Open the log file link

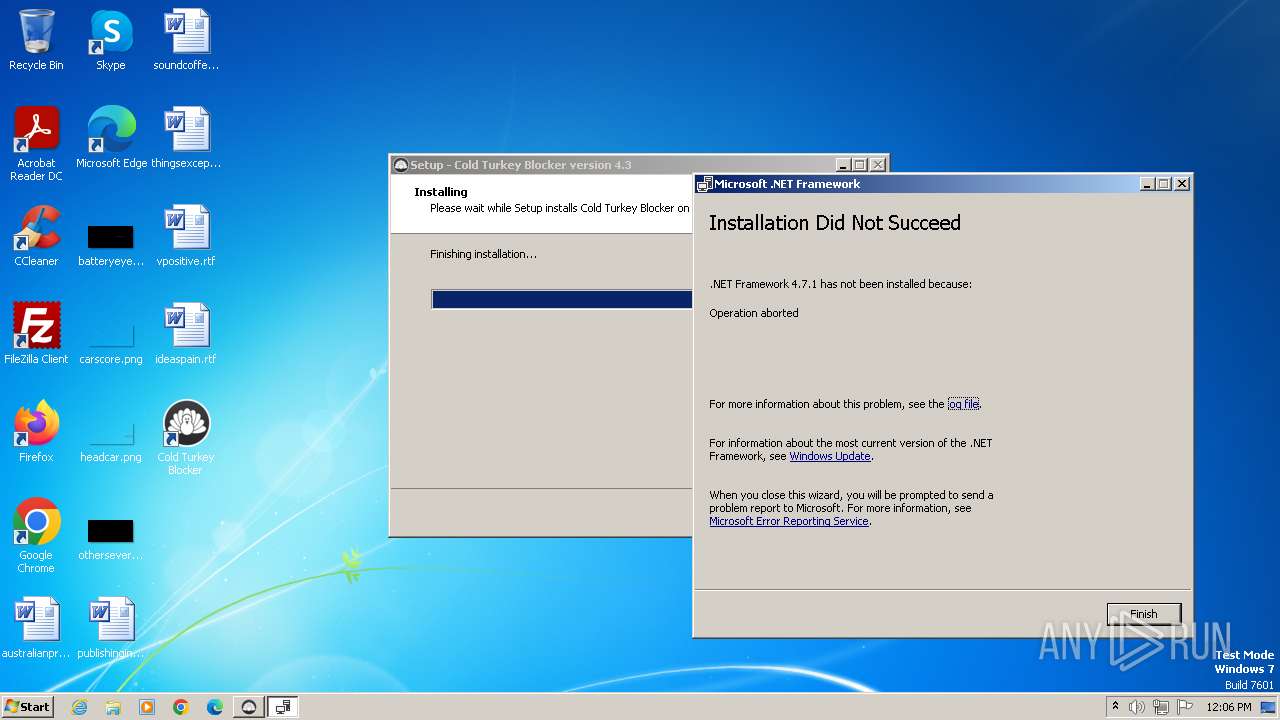tap(963, 404)
